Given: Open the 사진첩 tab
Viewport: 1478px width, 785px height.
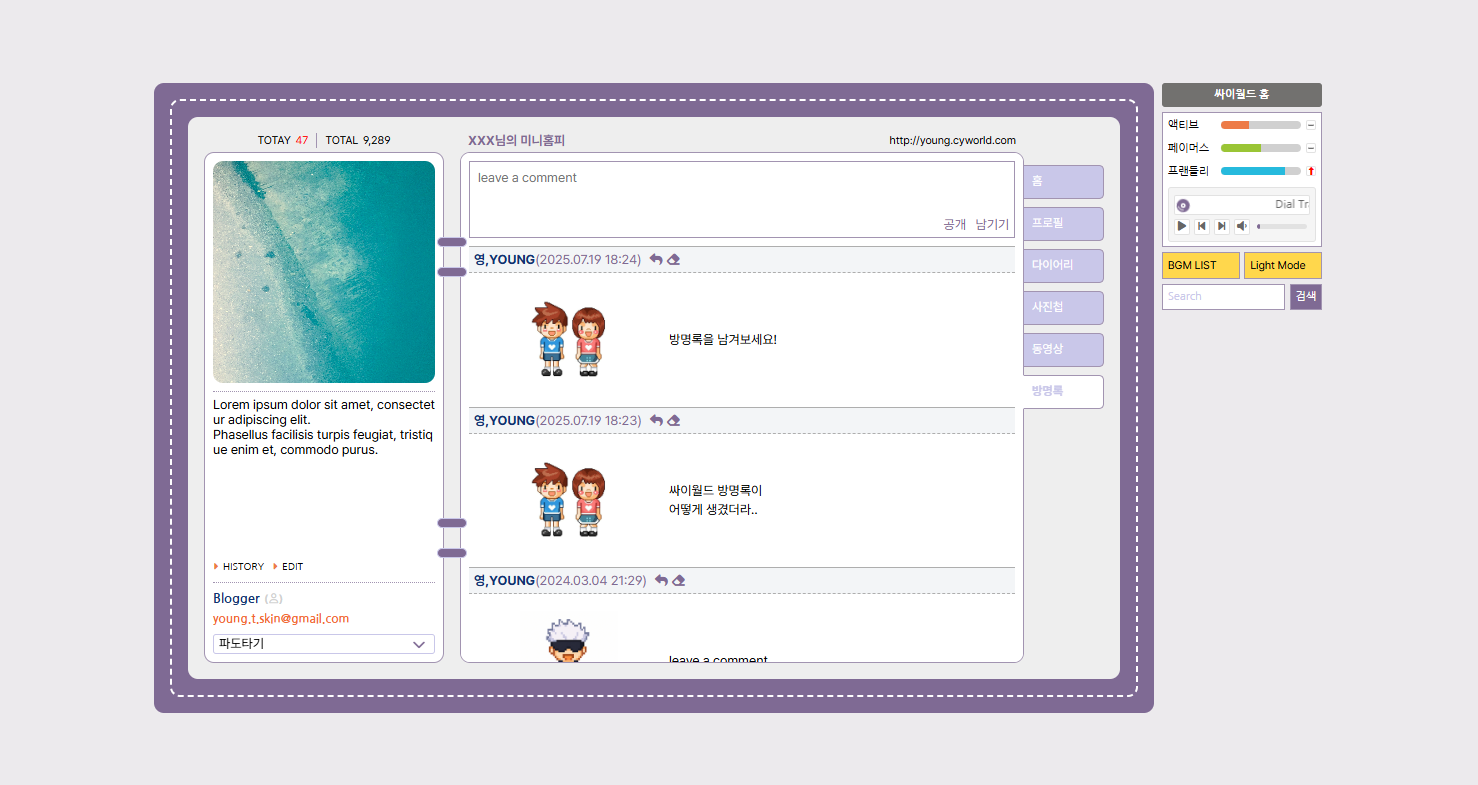Looking at the screenshot, I should pyautogui.click(x=1063, y=308).
